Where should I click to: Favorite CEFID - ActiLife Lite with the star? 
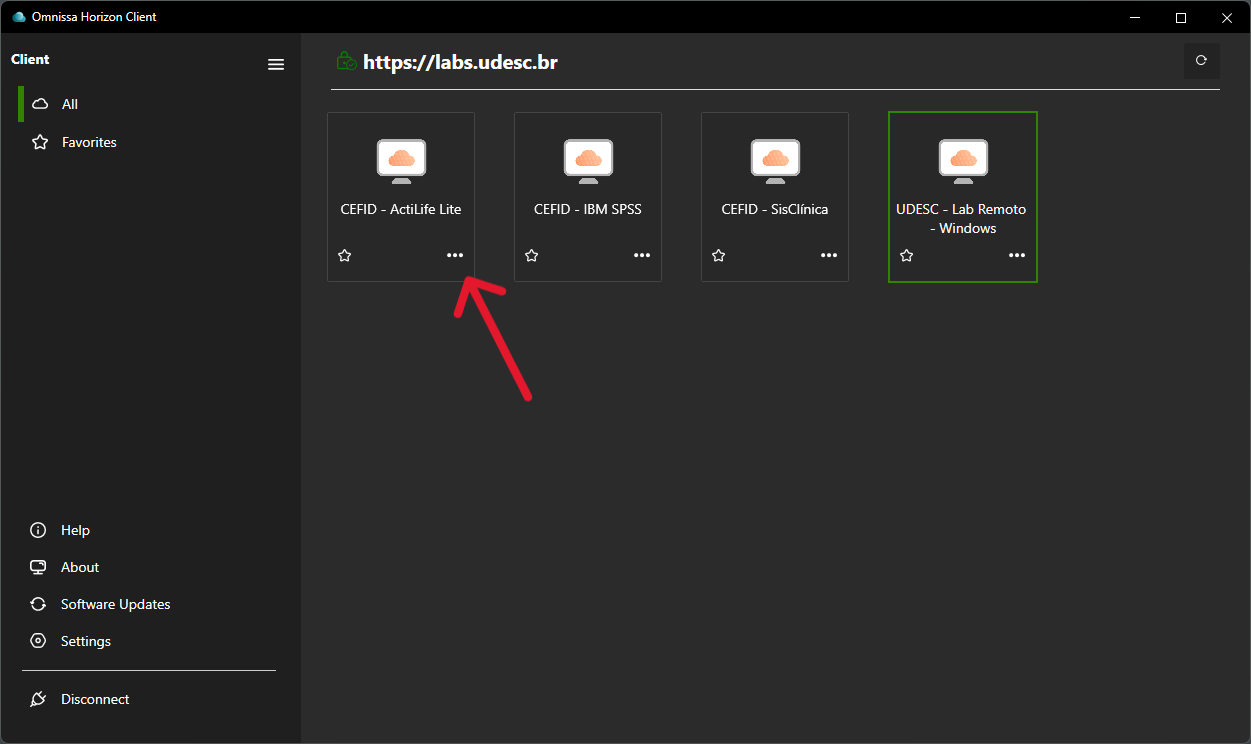[x=345, y=256]
